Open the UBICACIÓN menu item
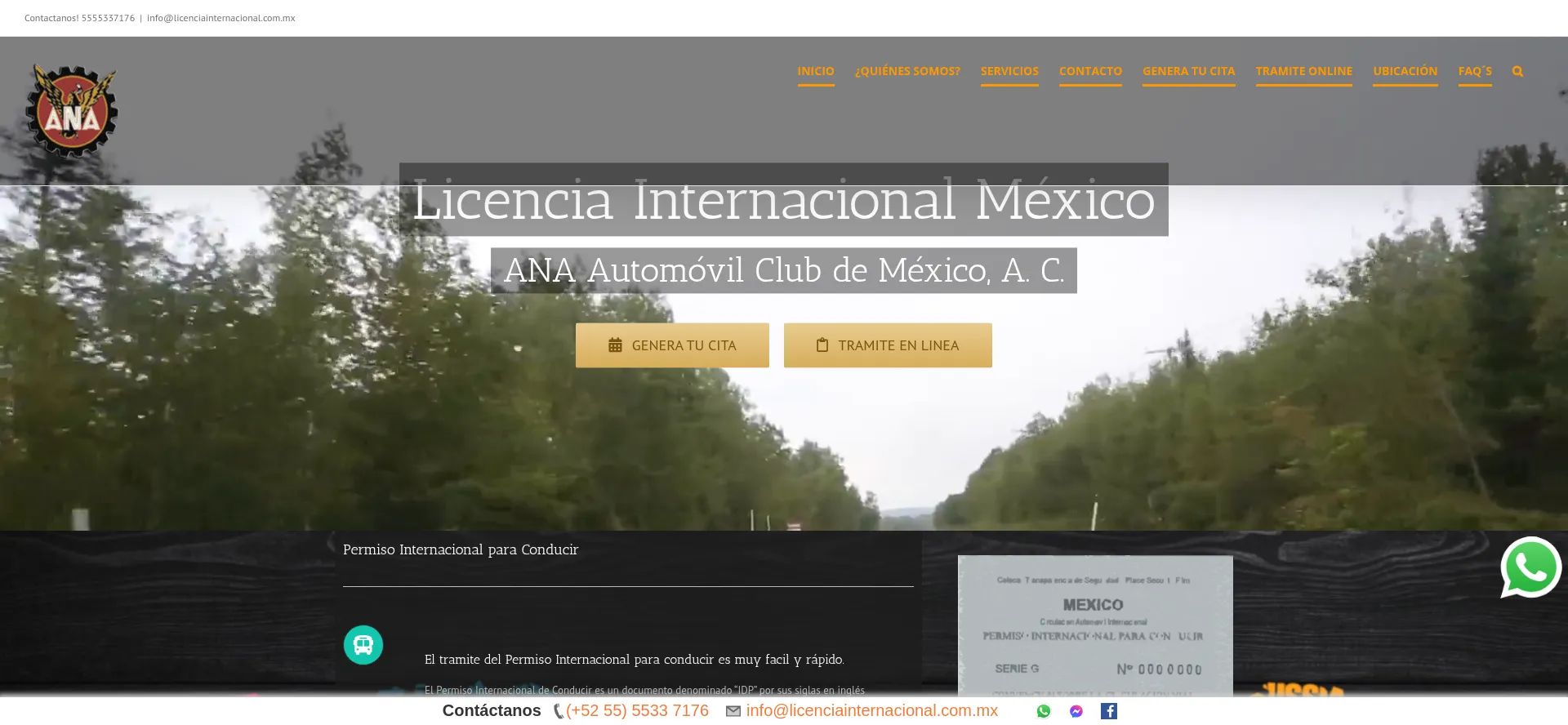 click(1405, 72)
